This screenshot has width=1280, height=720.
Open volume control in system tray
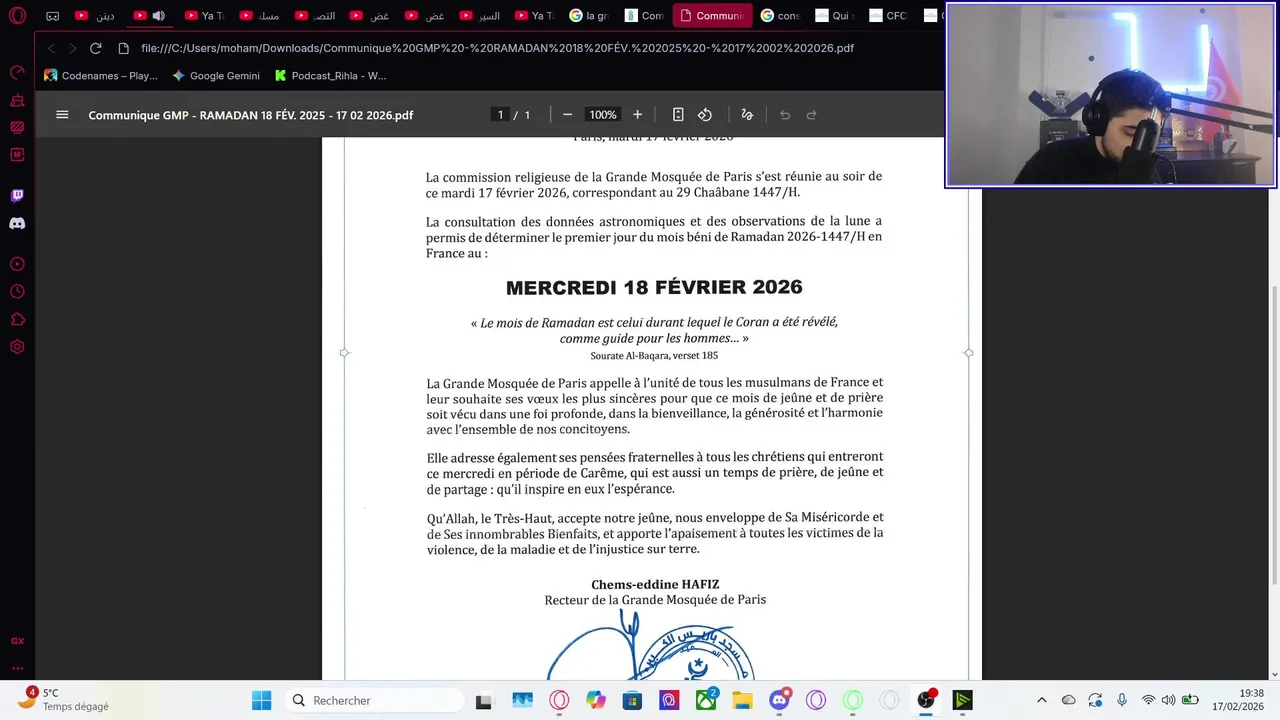pyautogui.click(x=1168, y=700)
